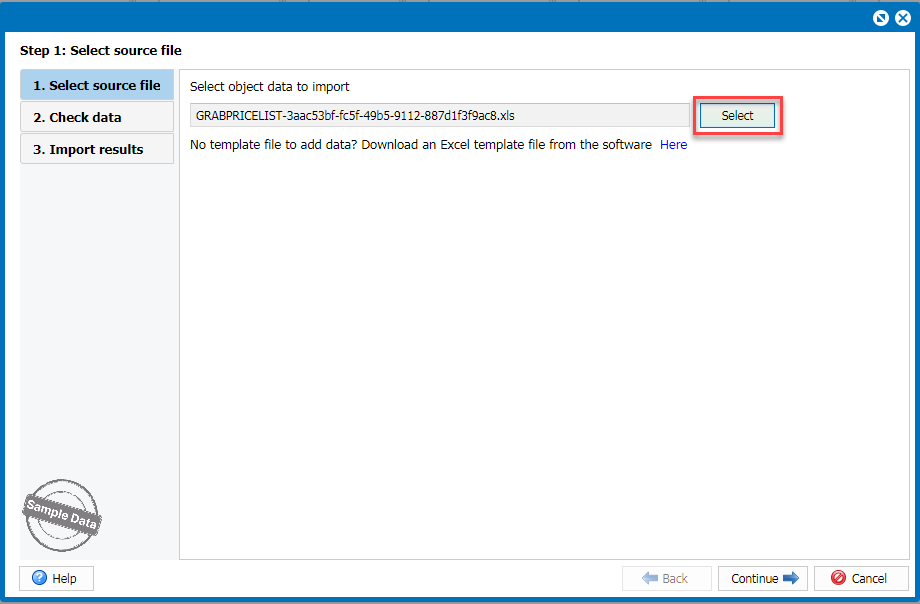Click the blue question mark Help icon
The height and width of the screenshot is (604, 920).
click(x=40, y=578)
